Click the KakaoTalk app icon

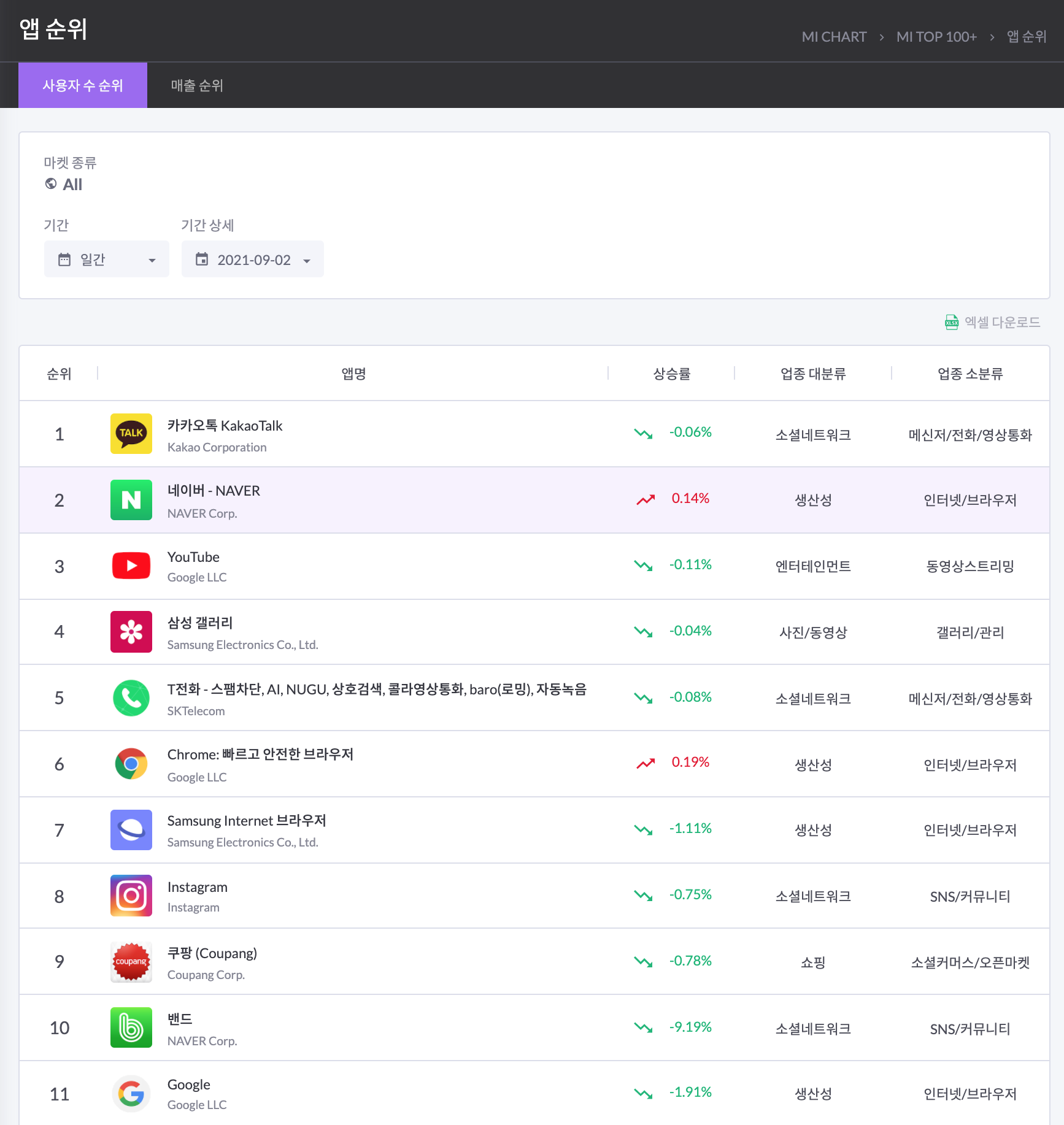point(131,434)
